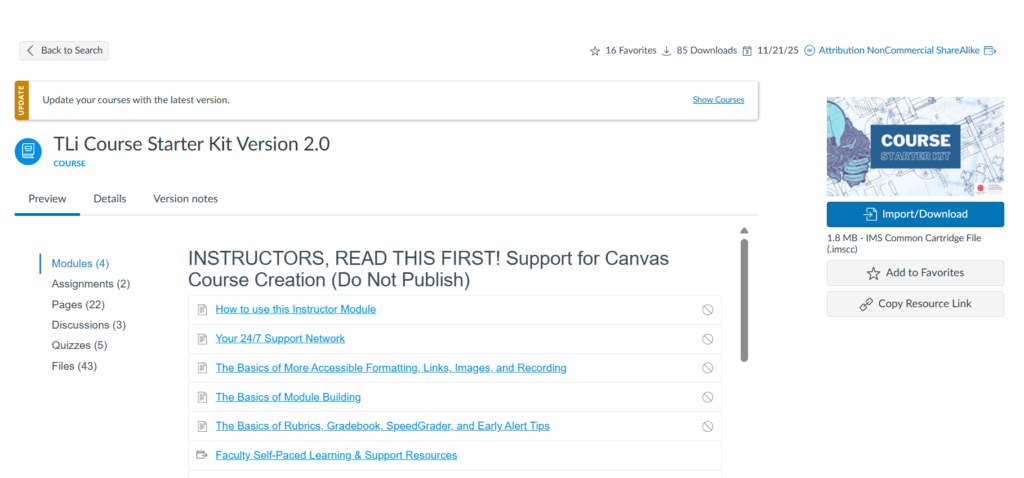Open the Details tab
The image size is (1024, 478).
110,199
